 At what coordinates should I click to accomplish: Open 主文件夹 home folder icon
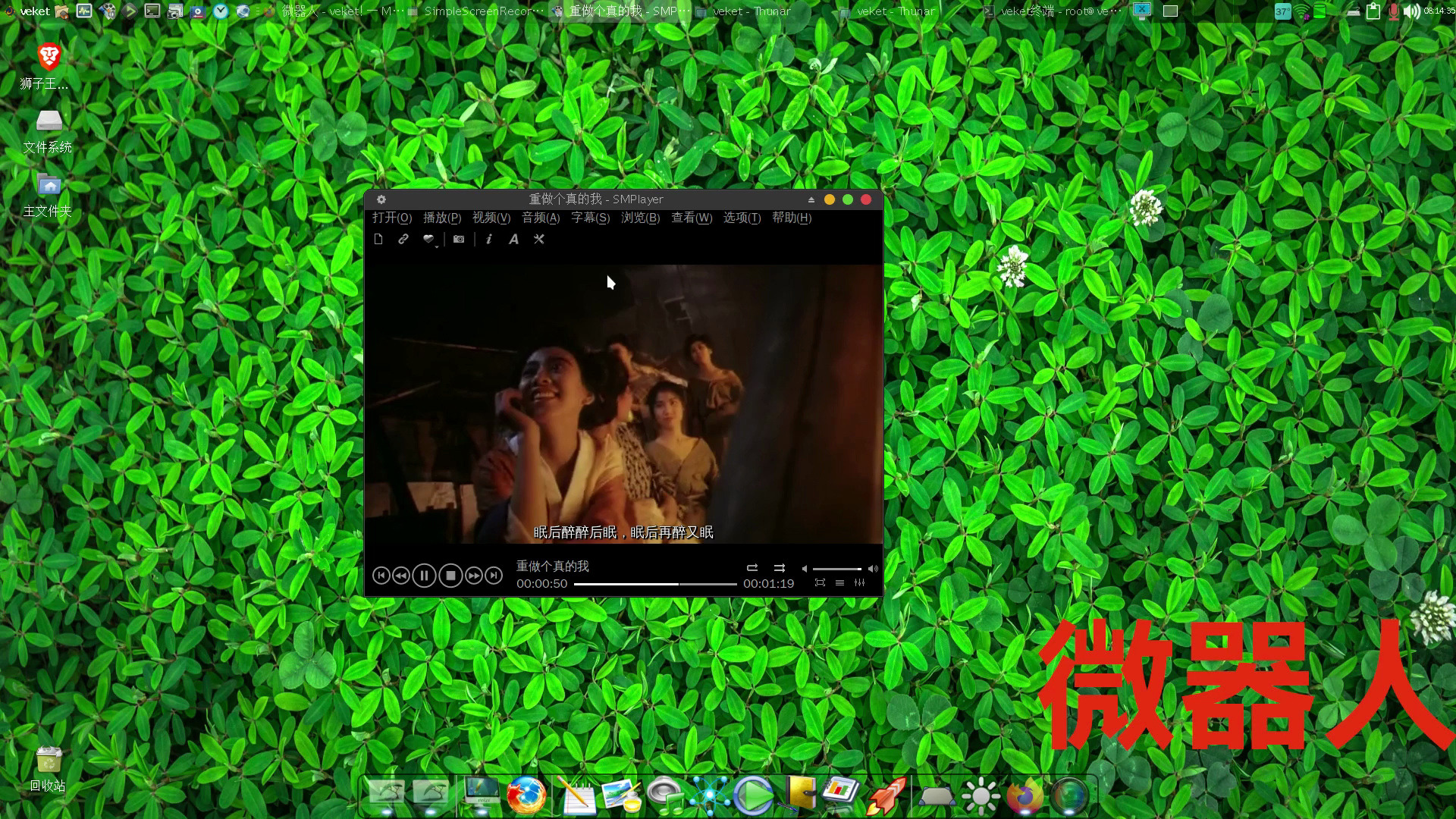49,195
